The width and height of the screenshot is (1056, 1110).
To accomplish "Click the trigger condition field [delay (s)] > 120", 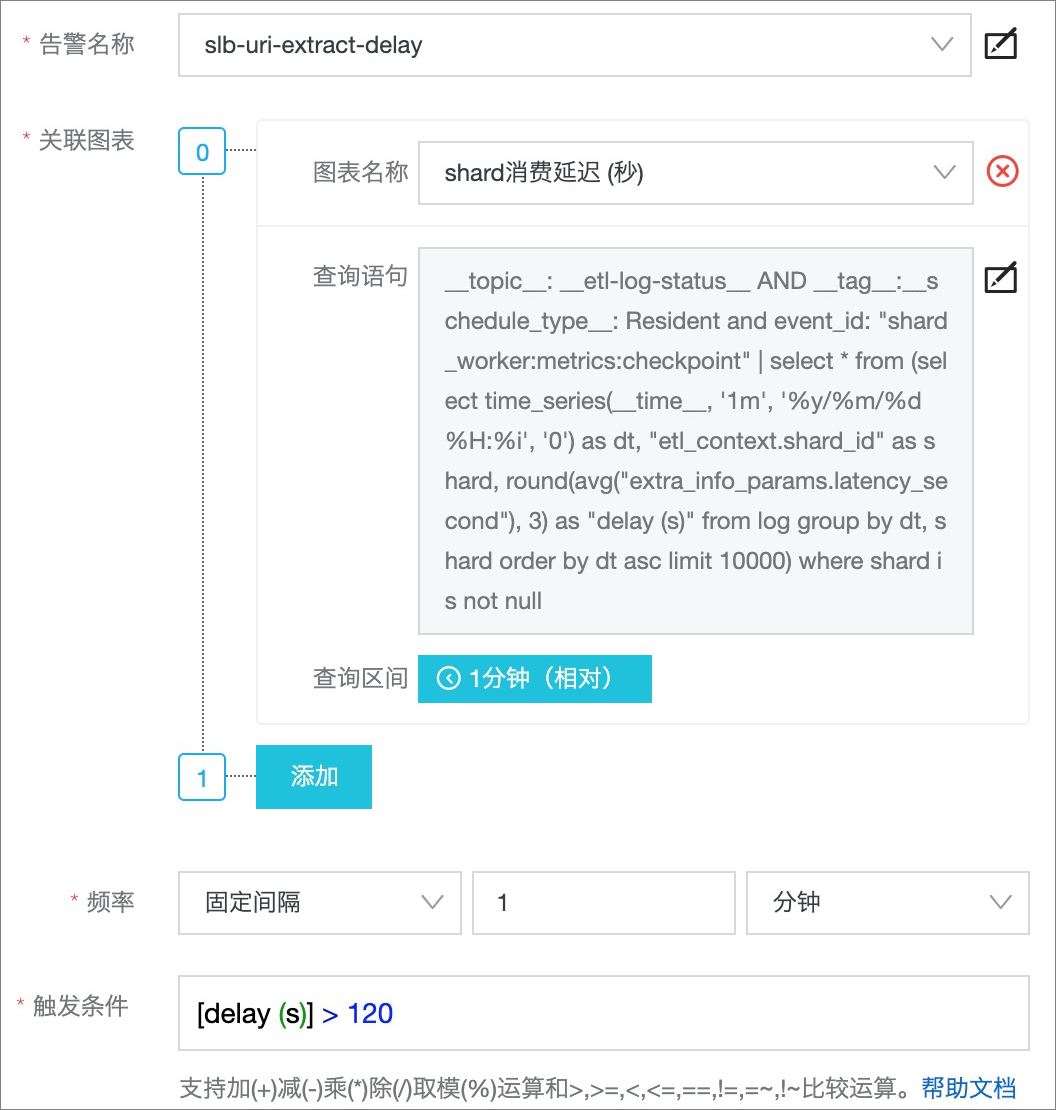I will [x=604, y=1013].
